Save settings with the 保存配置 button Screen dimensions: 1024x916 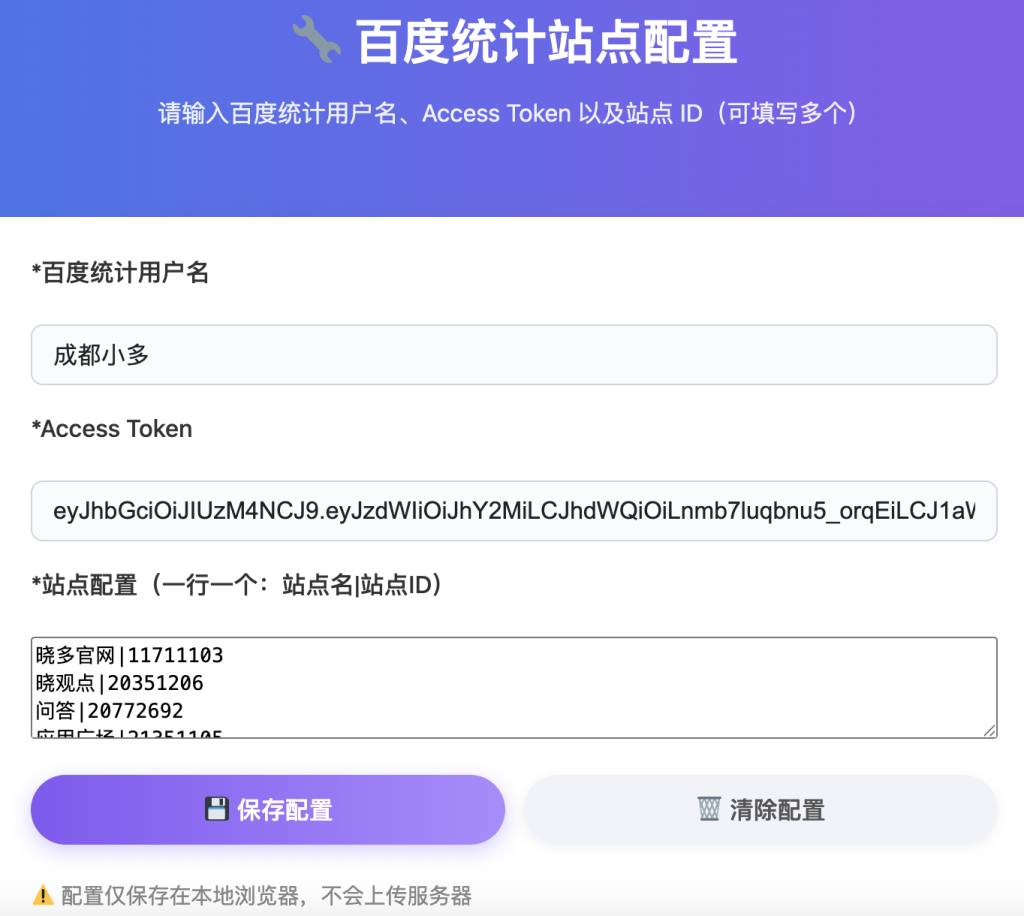pyautogui.click(x=268, y=809)
